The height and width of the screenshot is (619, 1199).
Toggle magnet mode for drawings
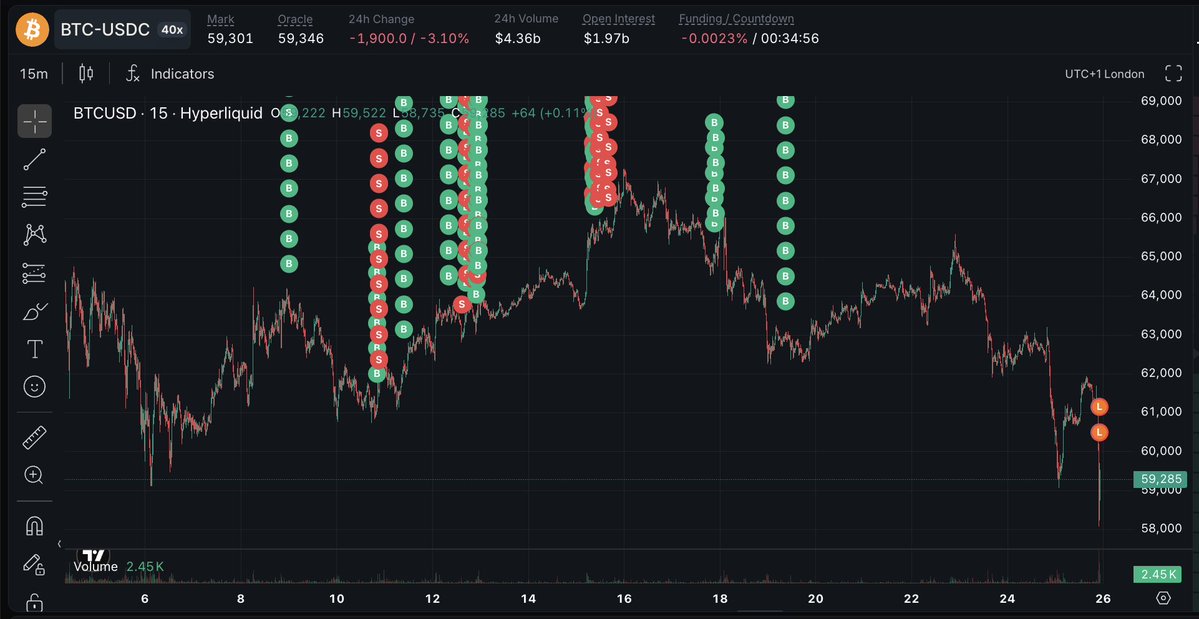click(34, 526)
